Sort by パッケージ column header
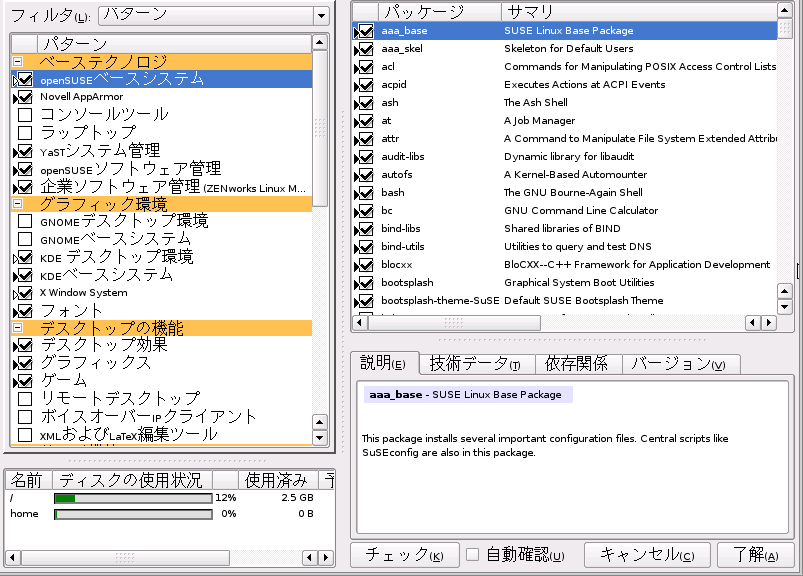 (439, 12)
